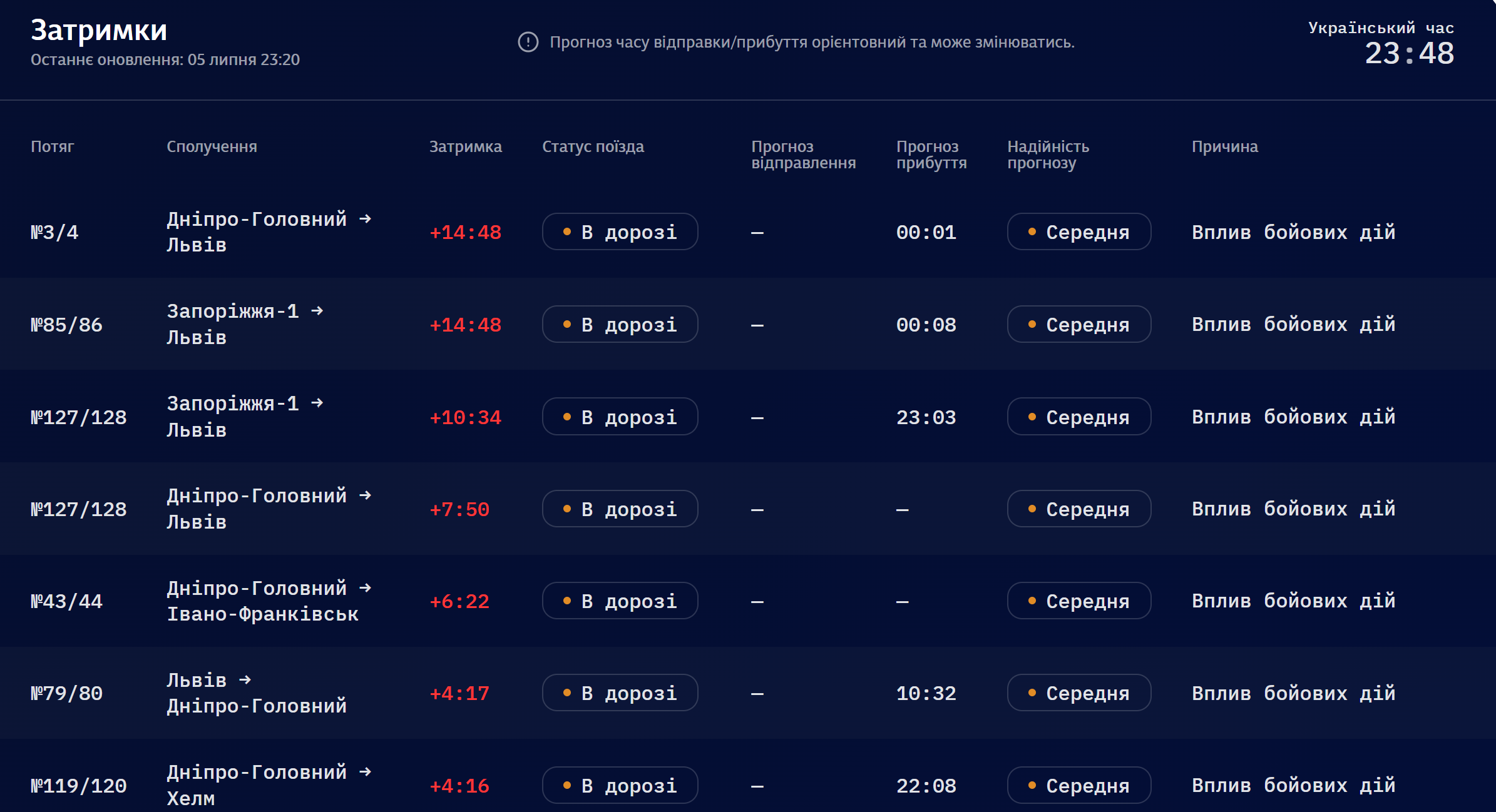Click arrival forecast 22:08
Image resolution: width=1496 pixels, height=812 pixels.
tap(926, 786)
